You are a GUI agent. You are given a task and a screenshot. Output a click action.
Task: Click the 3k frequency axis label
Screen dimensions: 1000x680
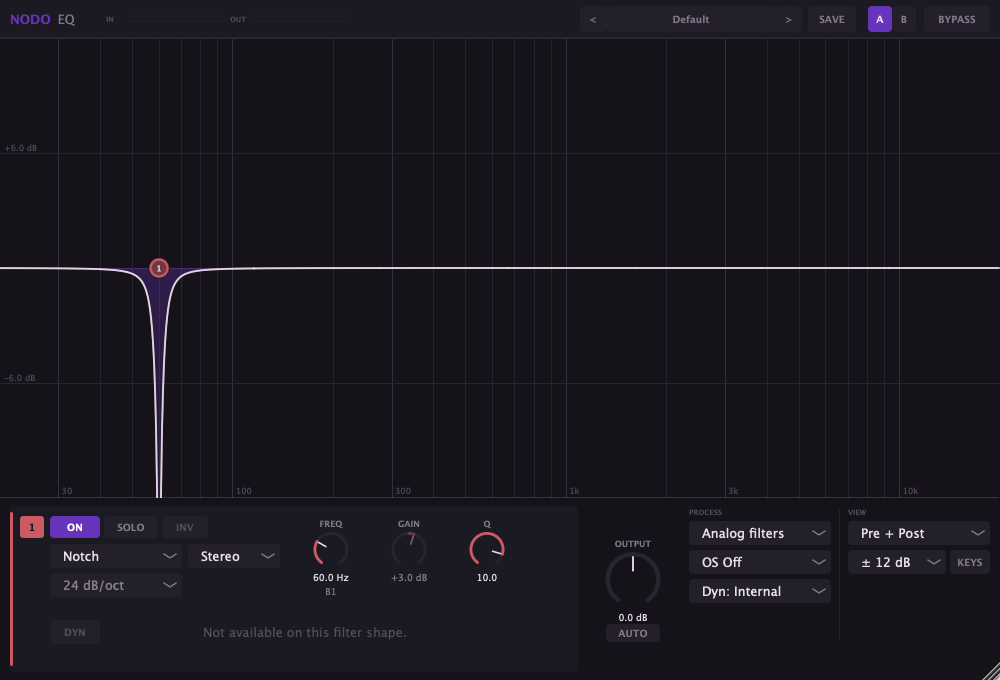click(x=733, y=491)
